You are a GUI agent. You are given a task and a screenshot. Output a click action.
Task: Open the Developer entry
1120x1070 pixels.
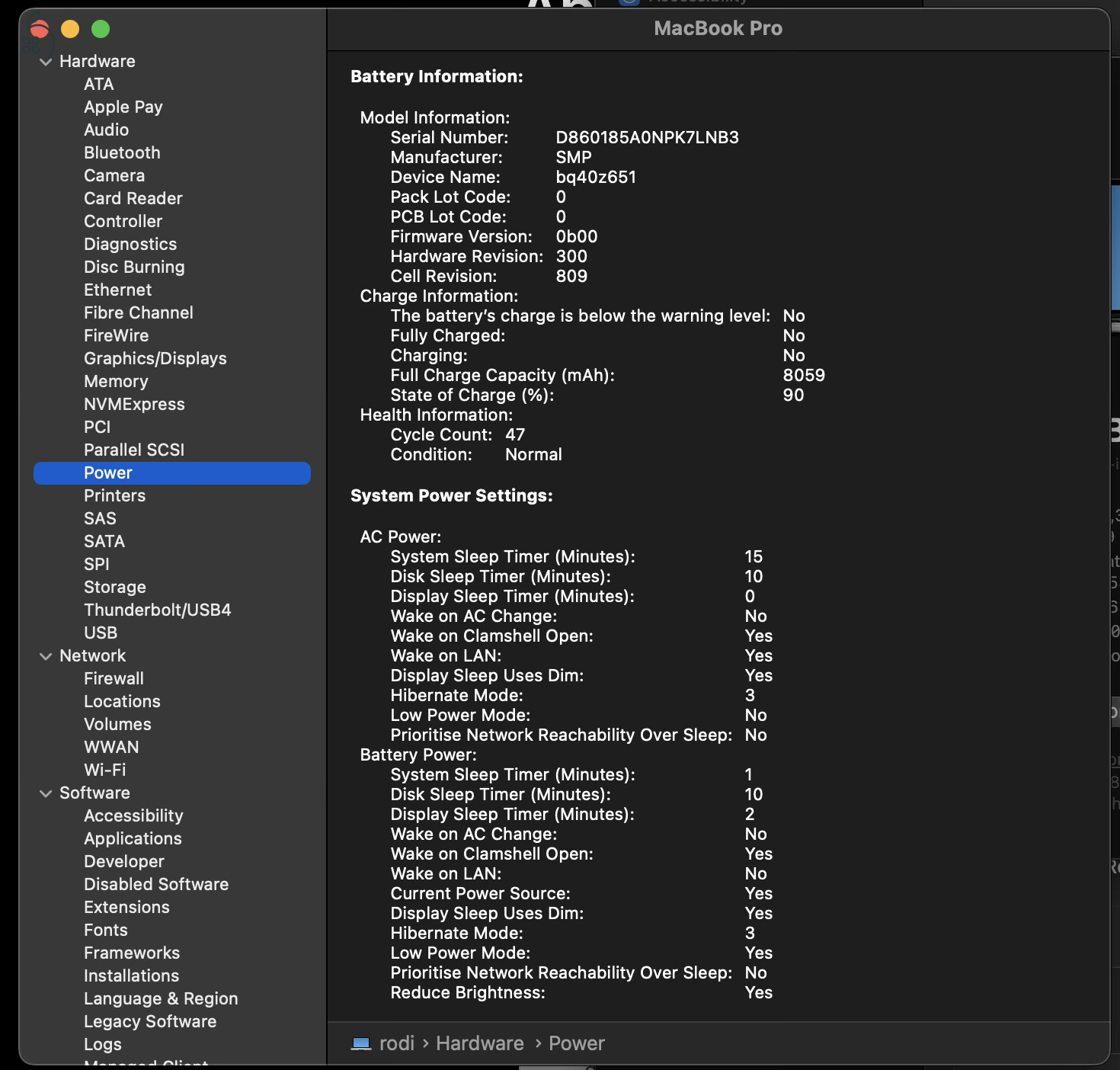124,861
